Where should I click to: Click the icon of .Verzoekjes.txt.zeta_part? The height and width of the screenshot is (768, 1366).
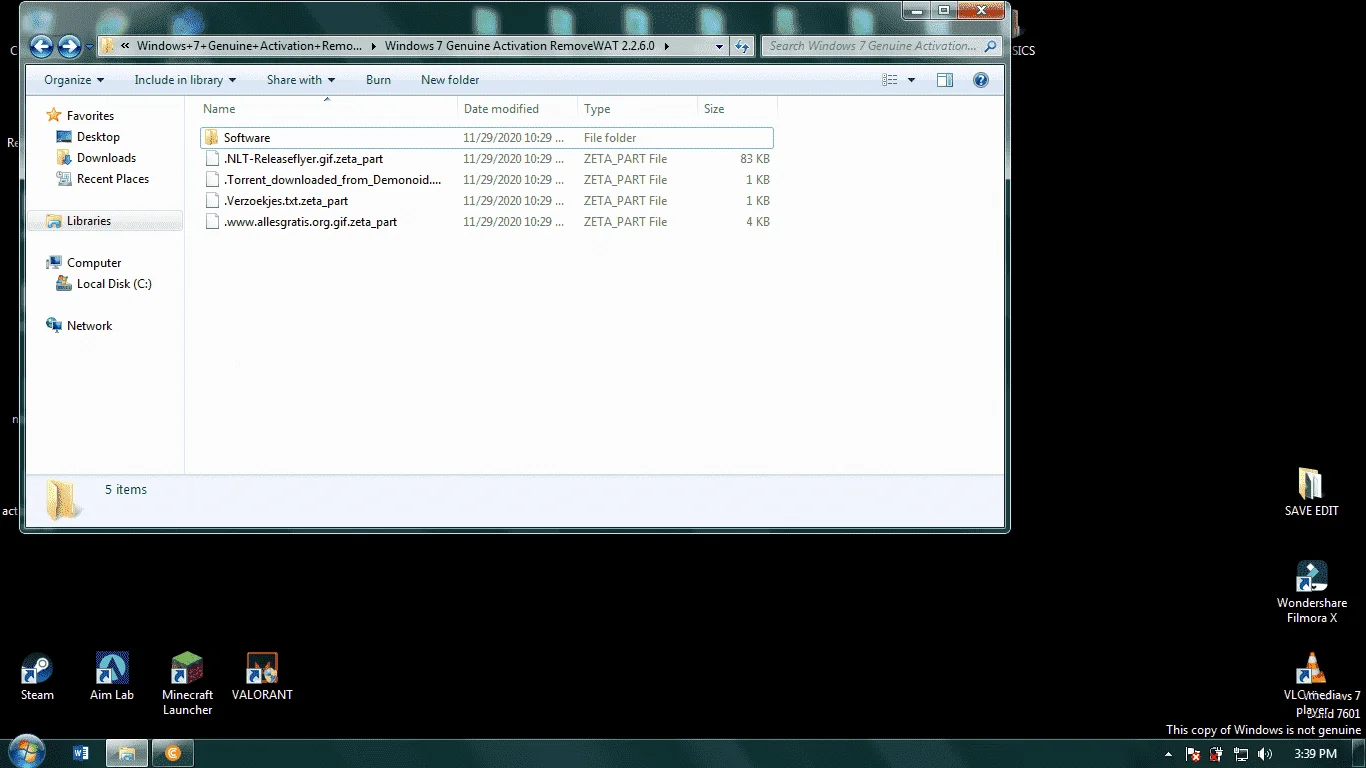point(211,201)
